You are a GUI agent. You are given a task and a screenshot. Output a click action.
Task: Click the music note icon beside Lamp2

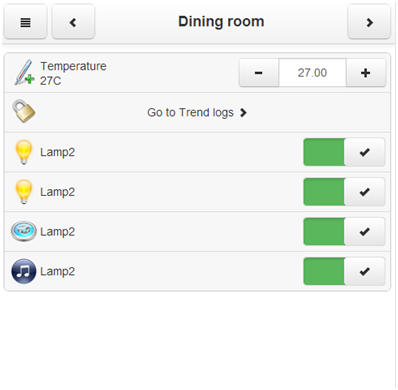pyautogui.click(x=24, y=271)
